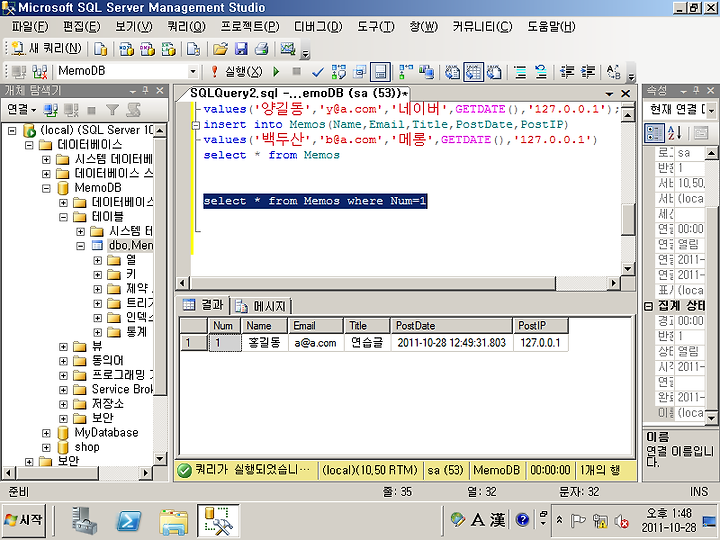Click the Increase Indent icon

click(588, 72)
